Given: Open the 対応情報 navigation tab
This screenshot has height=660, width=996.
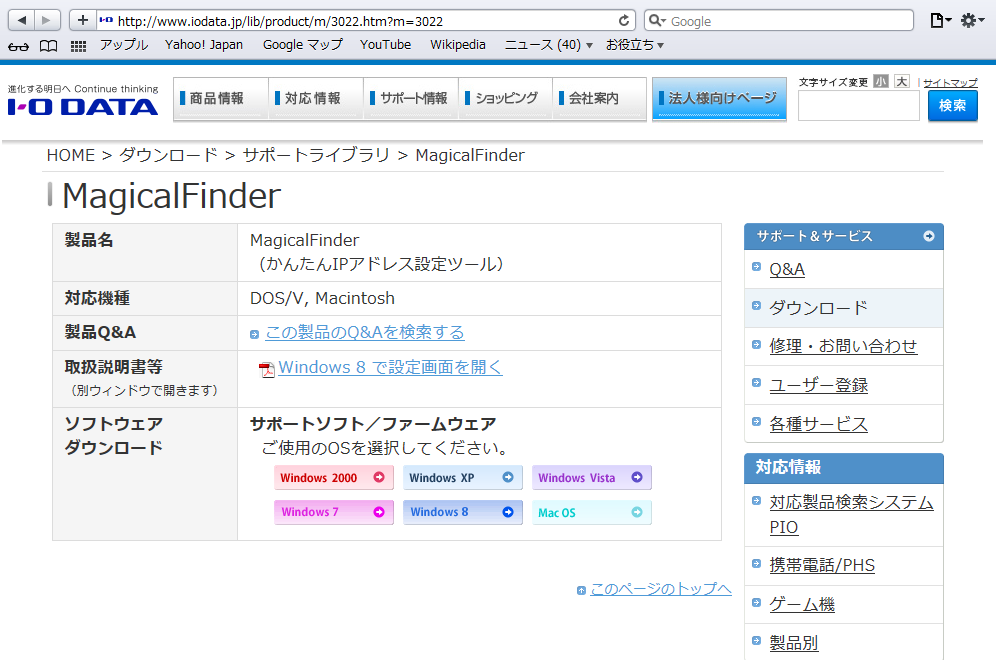Looking at the screenshot, I should coord(316,98).
